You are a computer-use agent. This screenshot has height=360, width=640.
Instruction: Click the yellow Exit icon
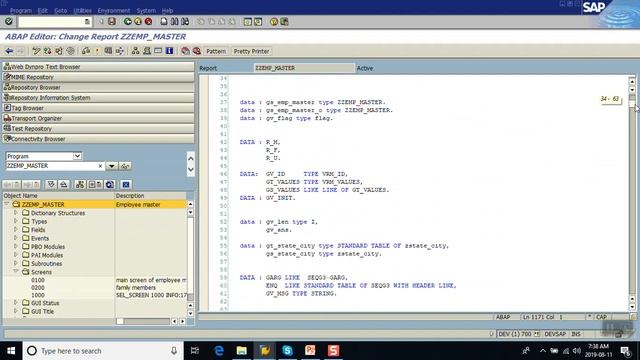tap(138, 21)
